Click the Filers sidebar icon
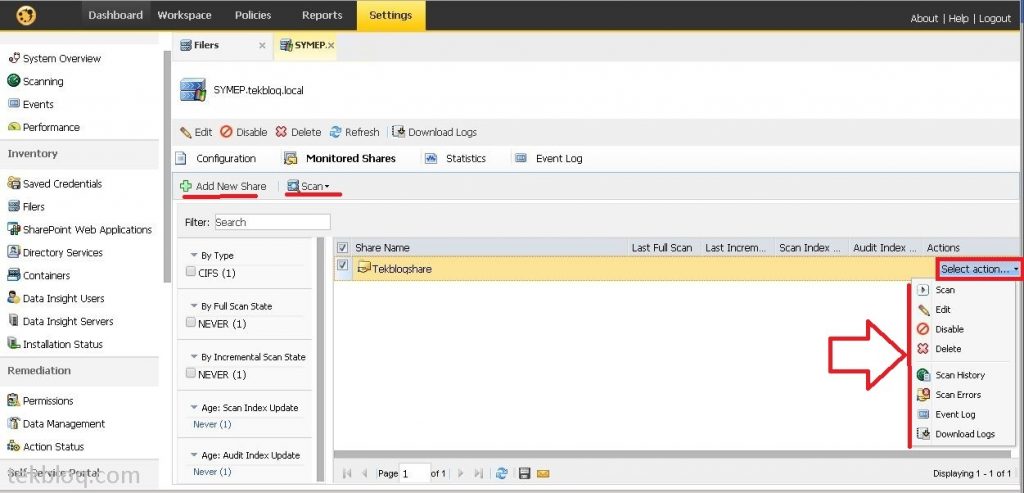The image size is (1024, 493). point(14,206)
